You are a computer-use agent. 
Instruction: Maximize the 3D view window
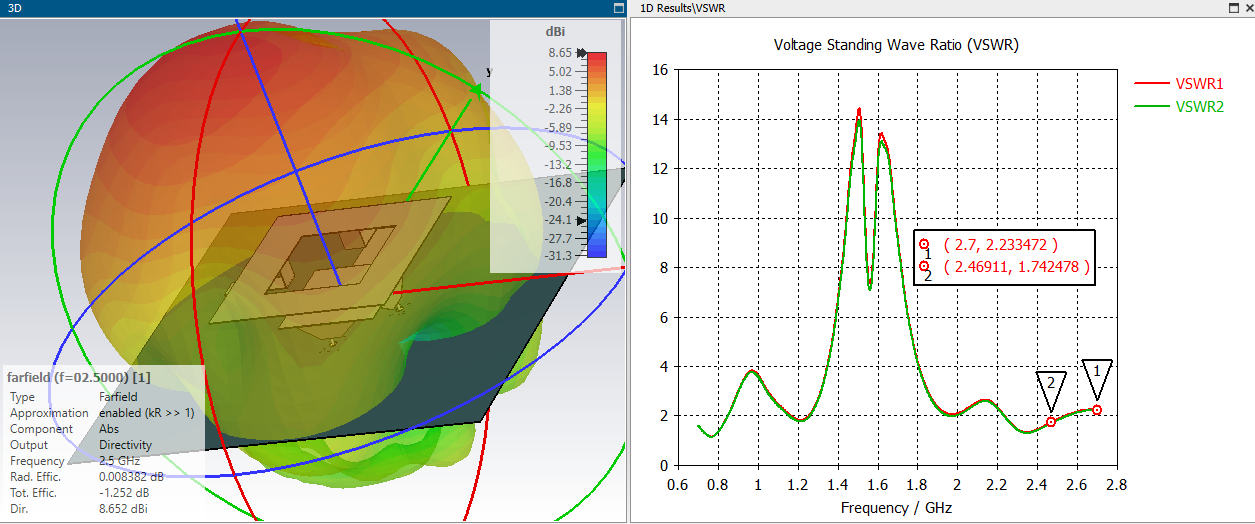[x=617, y=8]
